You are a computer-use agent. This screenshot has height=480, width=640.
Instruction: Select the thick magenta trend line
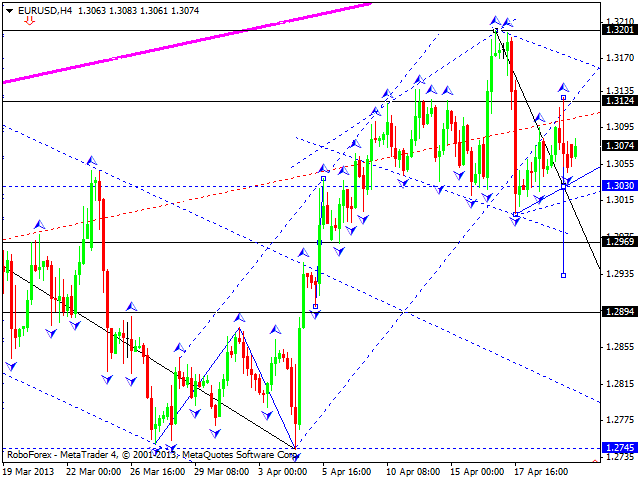[x=200, y=40]
